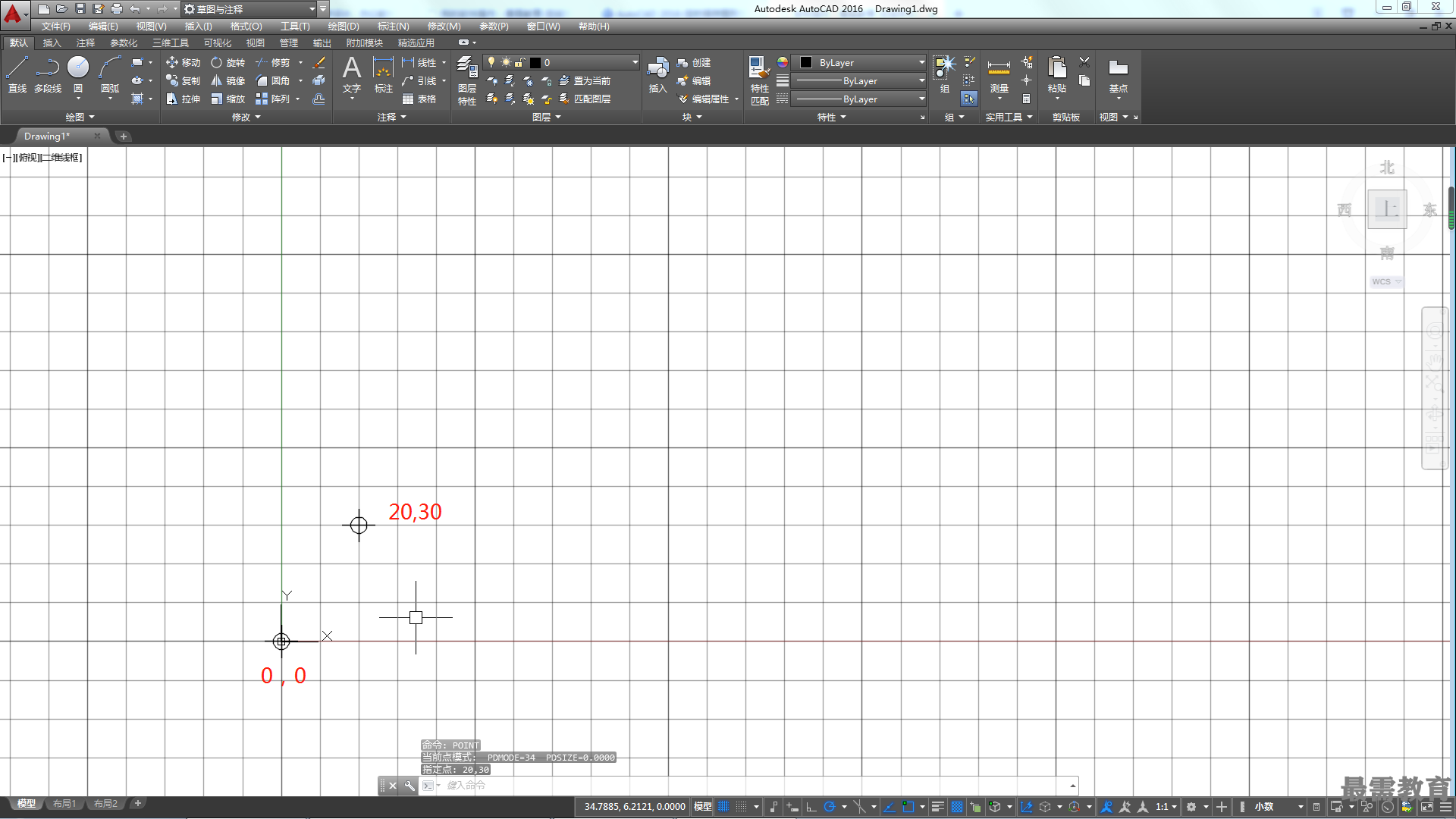
Task: Toggle transparency display in status bar
Action: pyautogui.click(x=957, y=807)
